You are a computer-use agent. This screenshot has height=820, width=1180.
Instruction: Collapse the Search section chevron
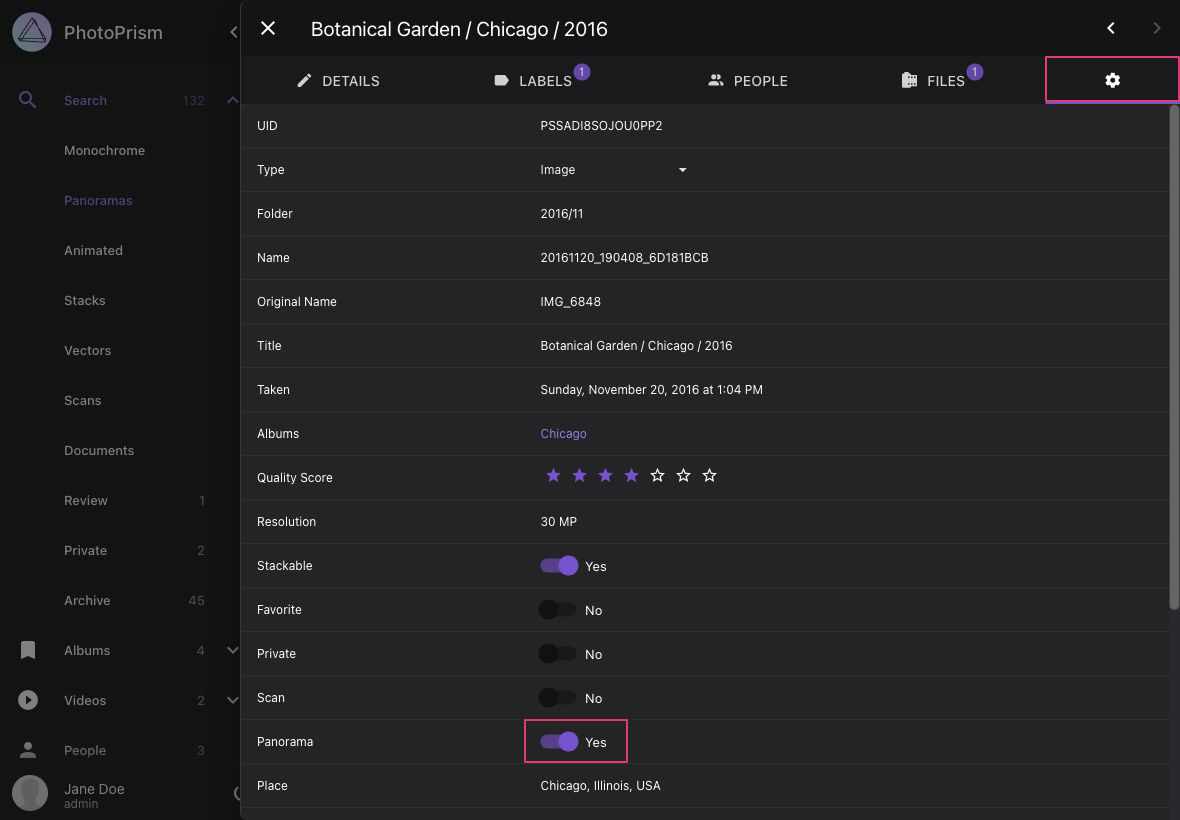[232, 100]
